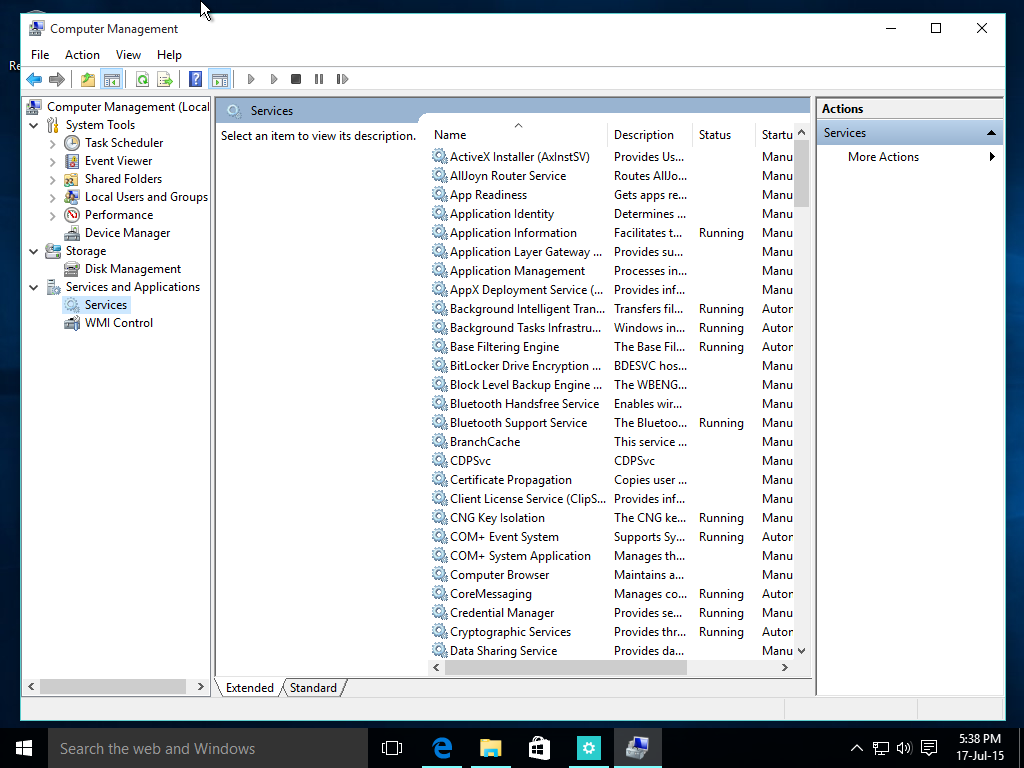The height and width of the screenshot is (768, 1024).
Task: Click the BranchCache service gear icon
Action: [x=439, y=441]
